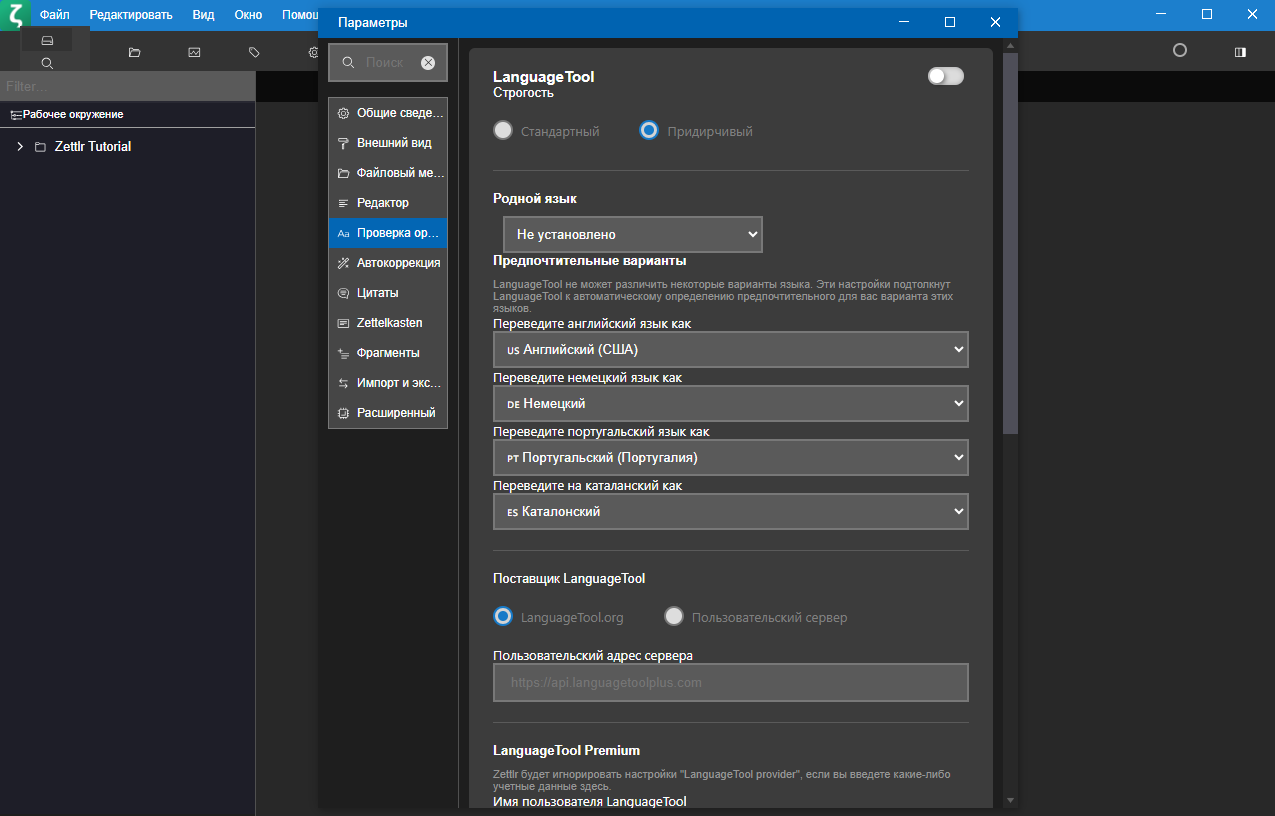The width and height of the screenshot is (1275, 816).
Task: Open Родной язык dropdown showing Не установлено
Action: pyautogui.click(x=633, y=234)
